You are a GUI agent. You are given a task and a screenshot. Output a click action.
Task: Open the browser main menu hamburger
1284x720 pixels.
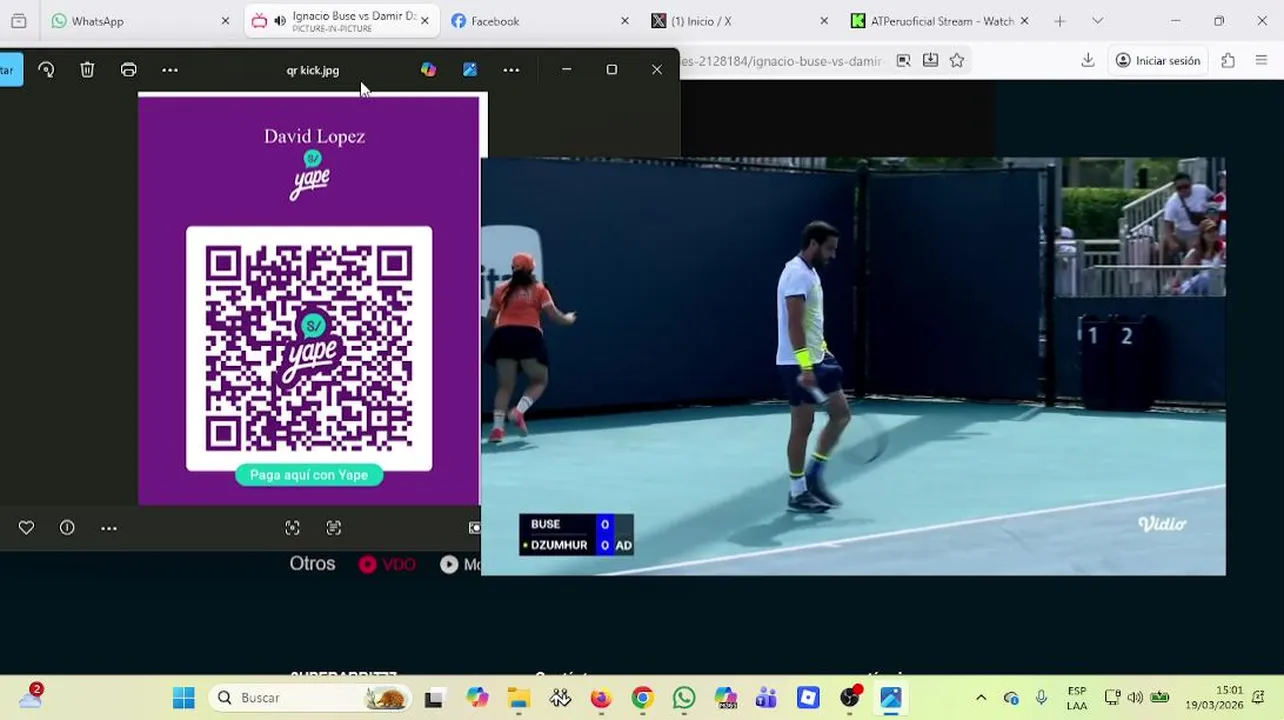[x=1261, y=61]
